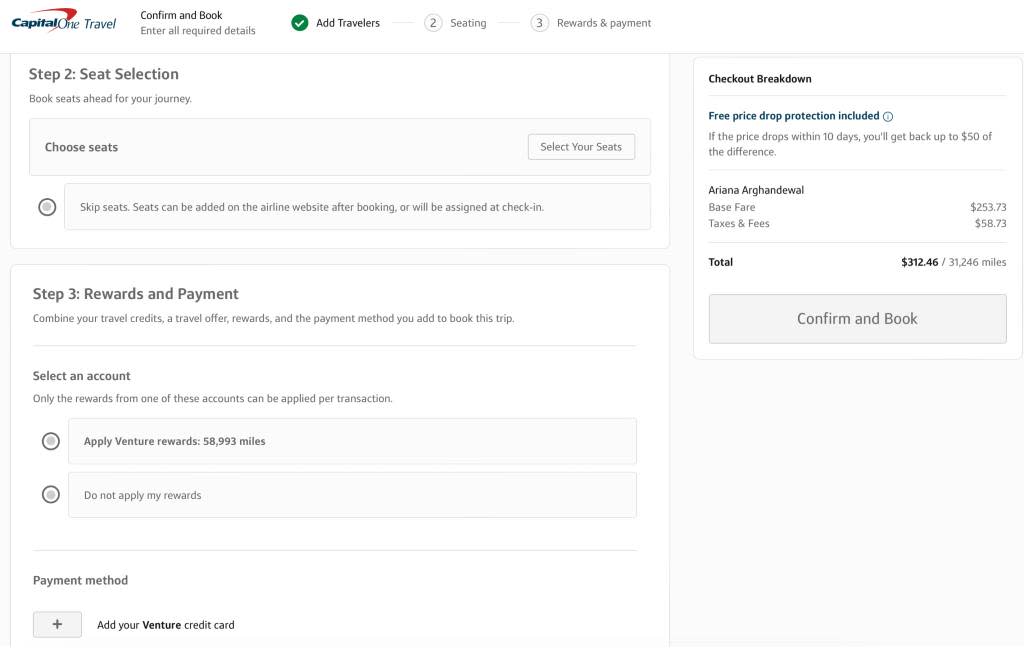The width and height of the screenshot is (1024, 648).
Task: Select Apply Venture rewards radio button
Action: coord(51,441)
